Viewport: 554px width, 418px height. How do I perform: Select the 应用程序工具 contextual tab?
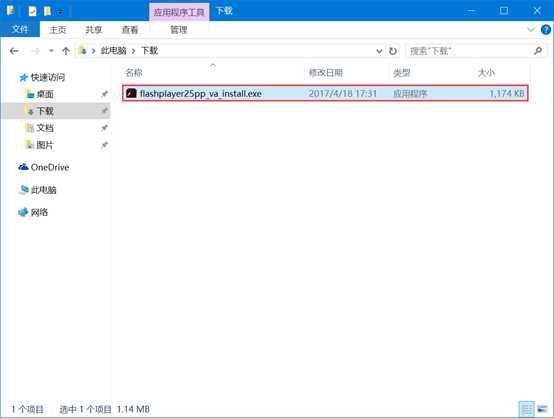click(179, 12)
